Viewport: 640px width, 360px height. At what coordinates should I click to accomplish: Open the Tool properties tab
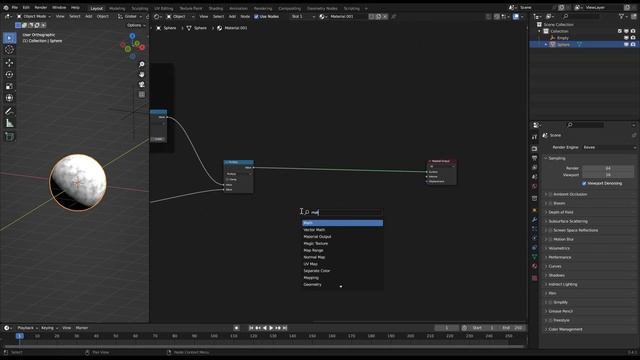click(534, 137)
